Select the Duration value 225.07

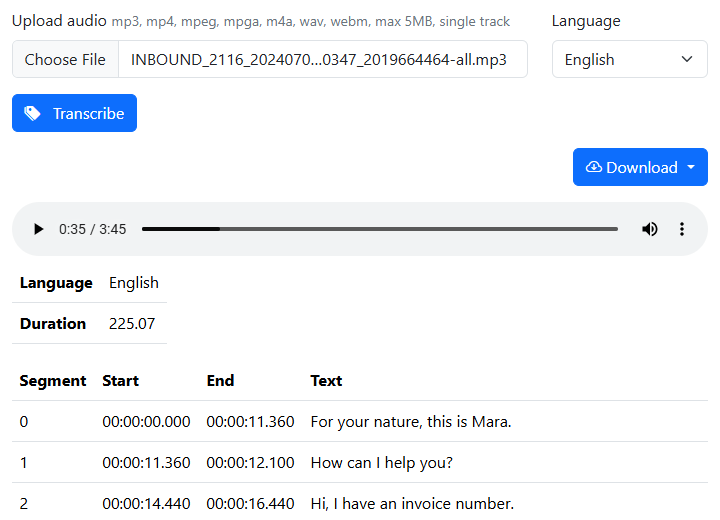(x=132, y=323)
